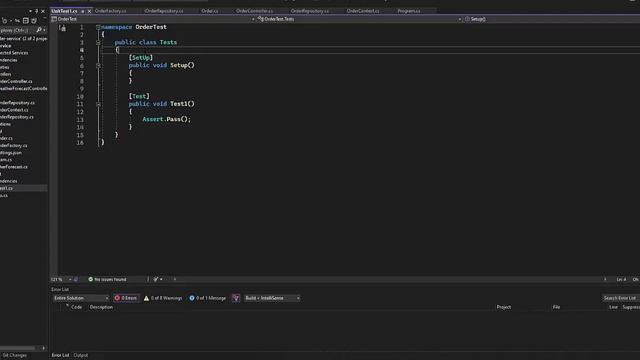This screenshot has width=640, height=360.
Task: Click the right arrow of Solution Explorer scrollbar
Action: 44,348
